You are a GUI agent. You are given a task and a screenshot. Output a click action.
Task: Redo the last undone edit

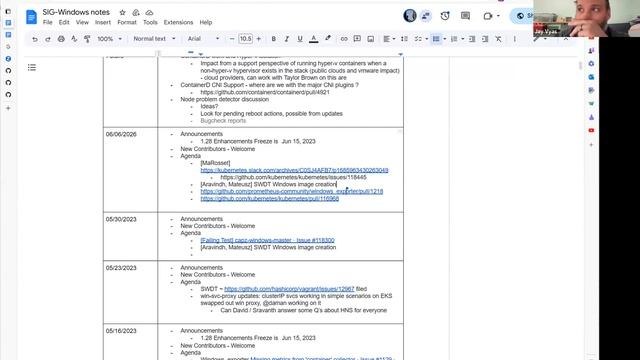coord(48,39)
